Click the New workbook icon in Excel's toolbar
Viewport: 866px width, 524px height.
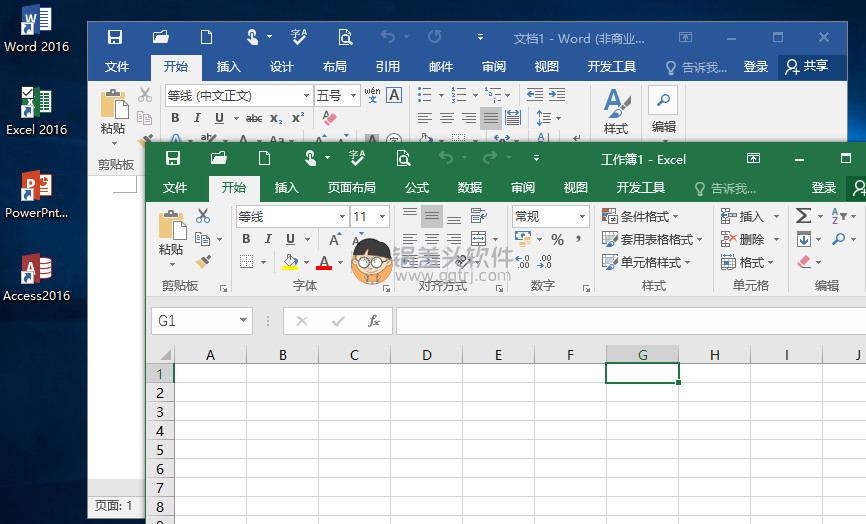tap(265, 158)
